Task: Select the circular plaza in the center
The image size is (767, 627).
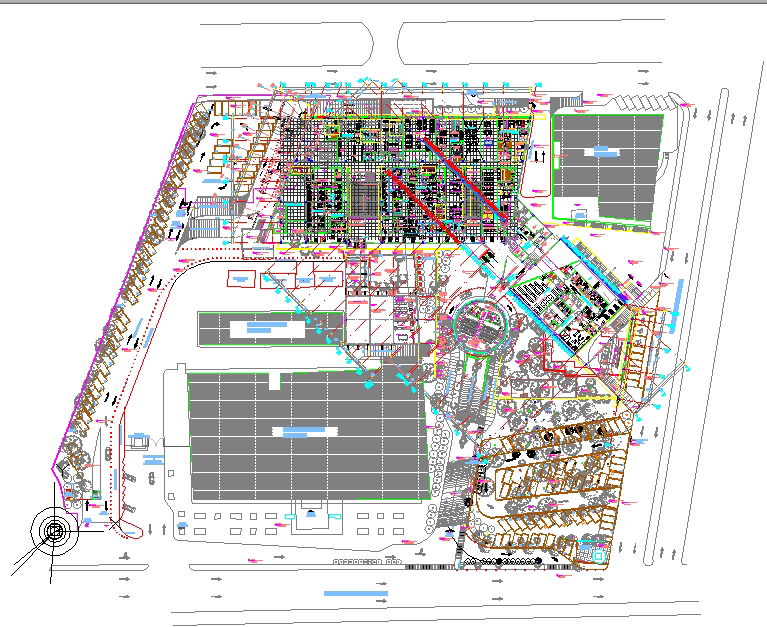Action: [x=482, y=324]
